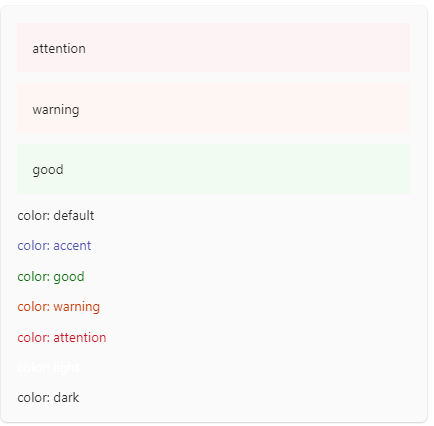Click the red word 'attention' in color list
Screen dimensions: 434x426
(x=80, y=338)
